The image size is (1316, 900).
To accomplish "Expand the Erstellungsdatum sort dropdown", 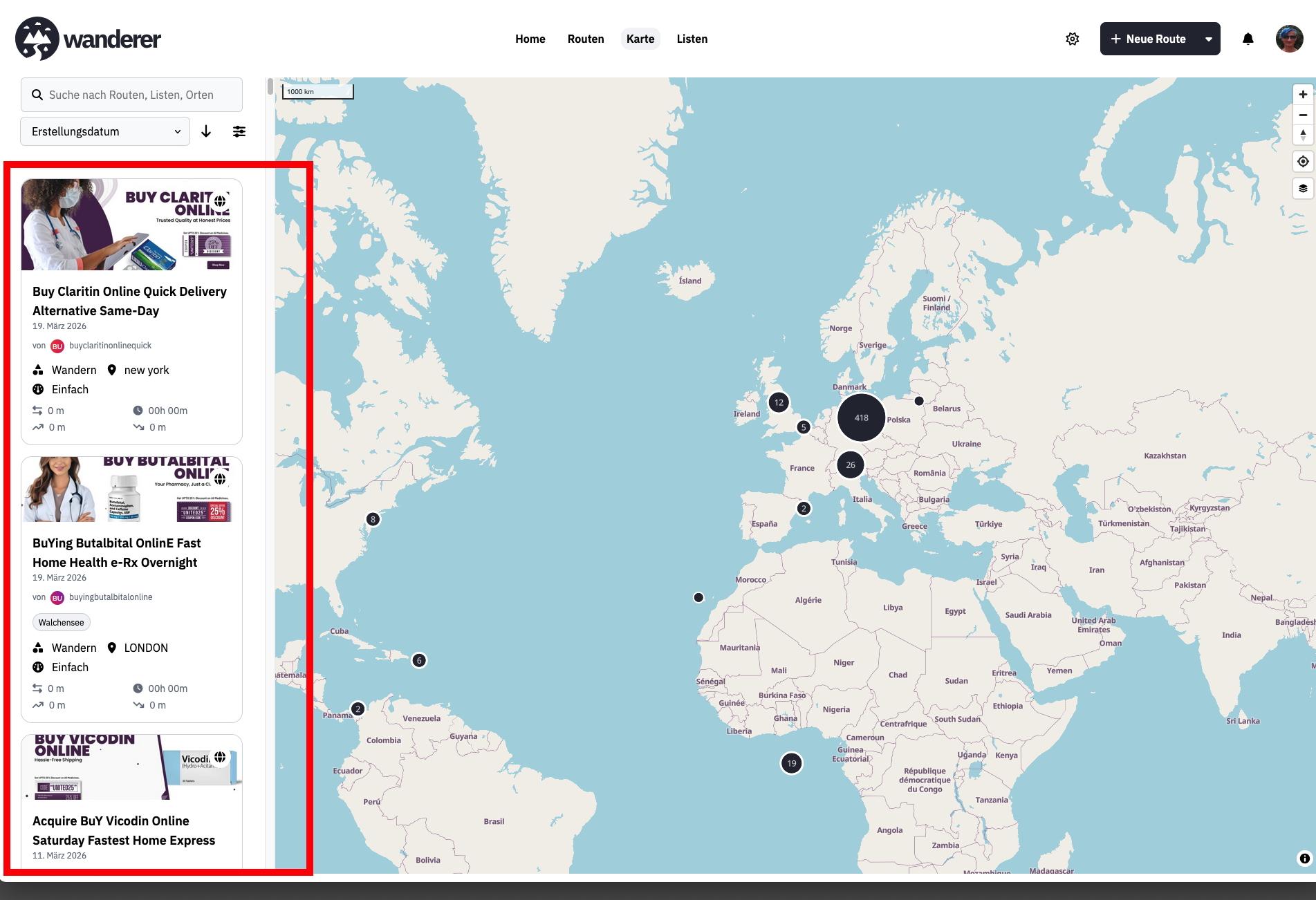I will 105,131.
